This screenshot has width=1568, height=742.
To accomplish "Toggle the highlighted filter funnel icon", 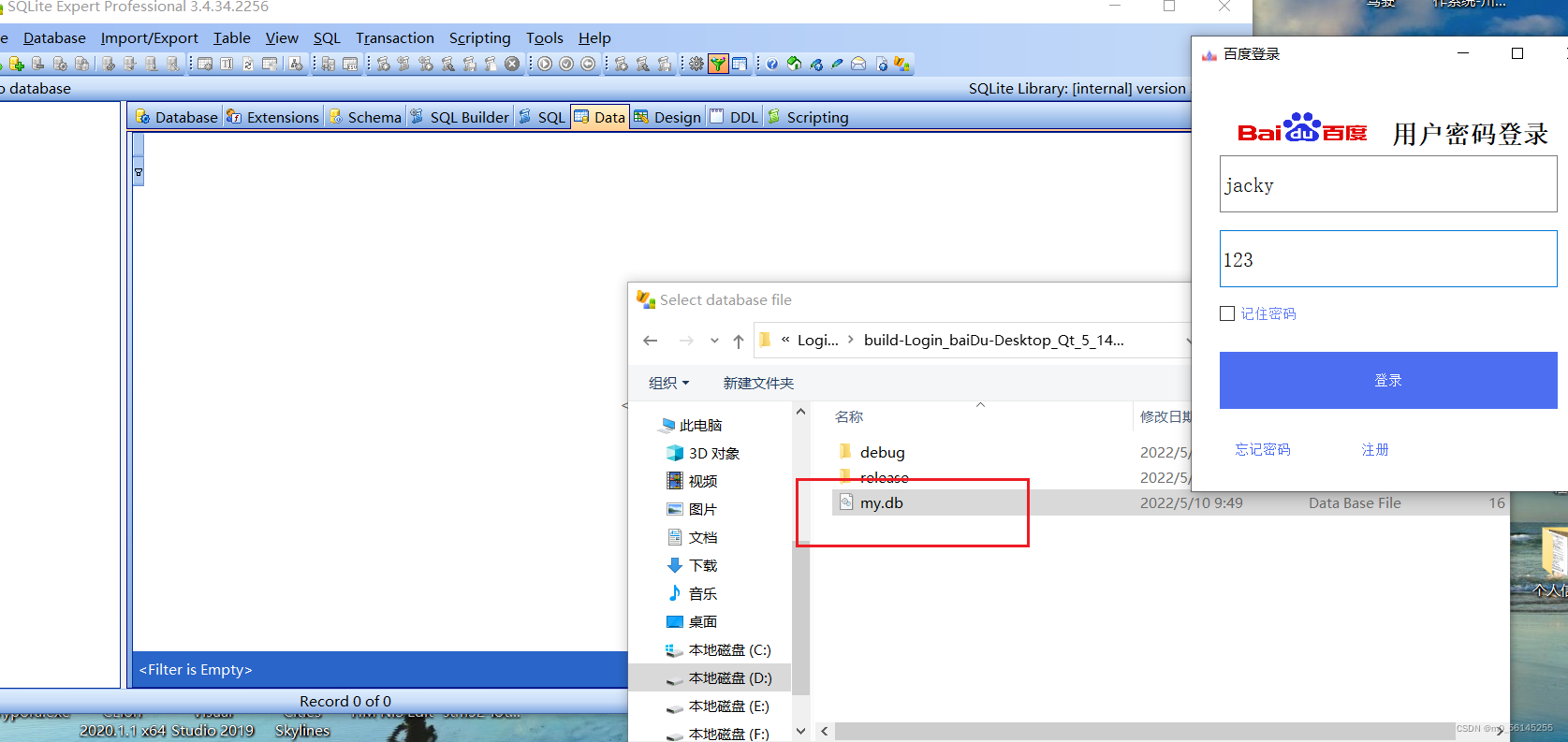I will tap(718, 64).
